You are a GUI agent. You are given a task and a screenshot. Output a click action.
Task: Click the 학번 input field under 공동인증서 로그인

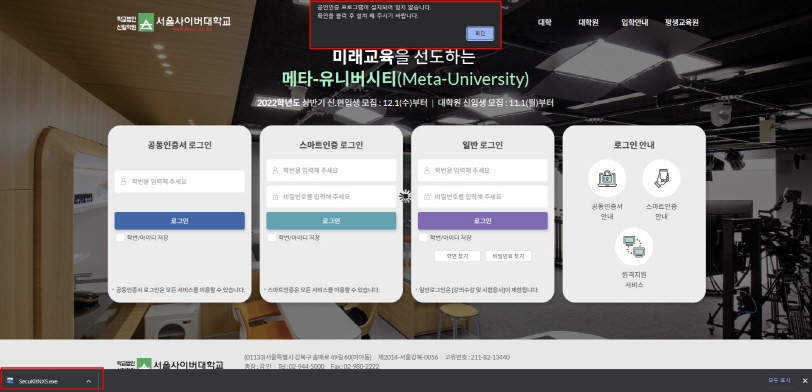tap(180, 182)
